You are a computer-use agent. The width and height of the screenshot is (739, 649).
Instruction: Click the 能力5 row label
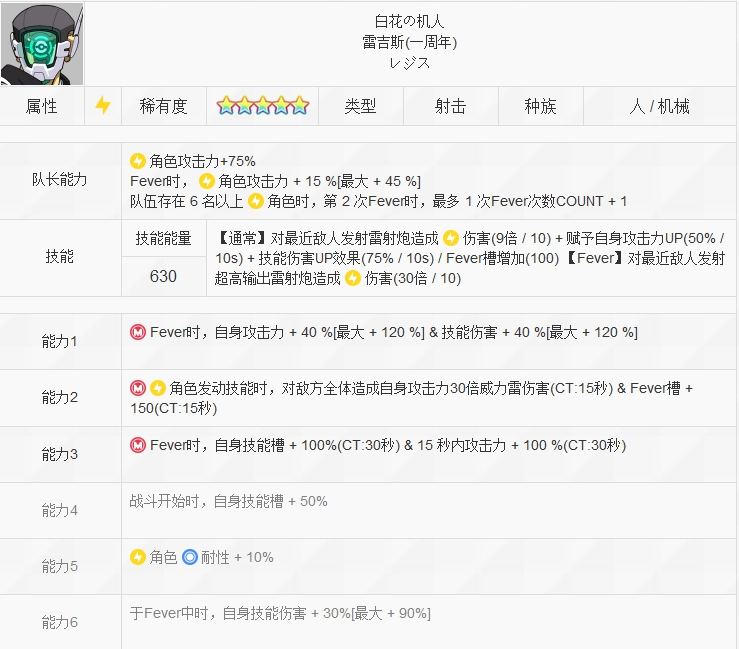click(x=60, y=566)
